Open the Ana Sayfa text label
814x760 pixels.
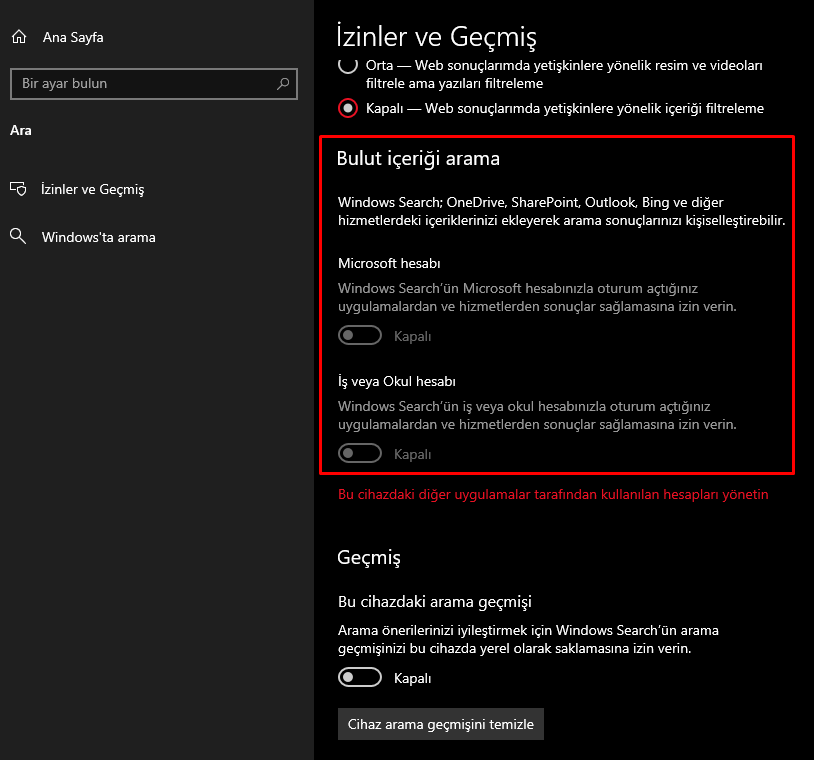click(x=73, y=37)
